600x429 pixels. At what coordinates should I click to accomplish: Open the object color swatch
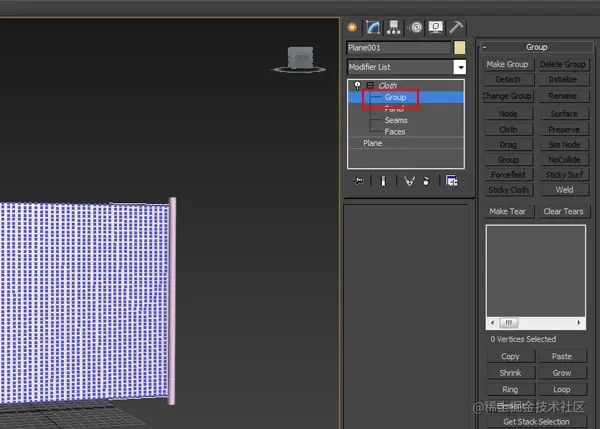[x=460, y=48]
